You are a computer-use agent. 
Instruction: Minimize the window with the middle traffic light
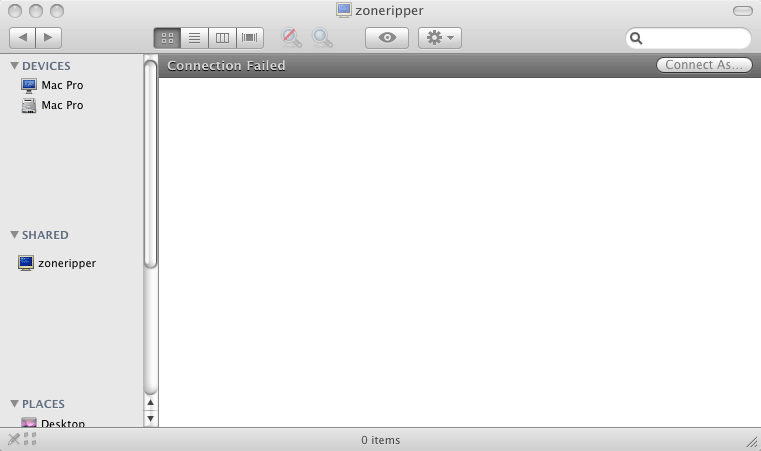[36, 11]
